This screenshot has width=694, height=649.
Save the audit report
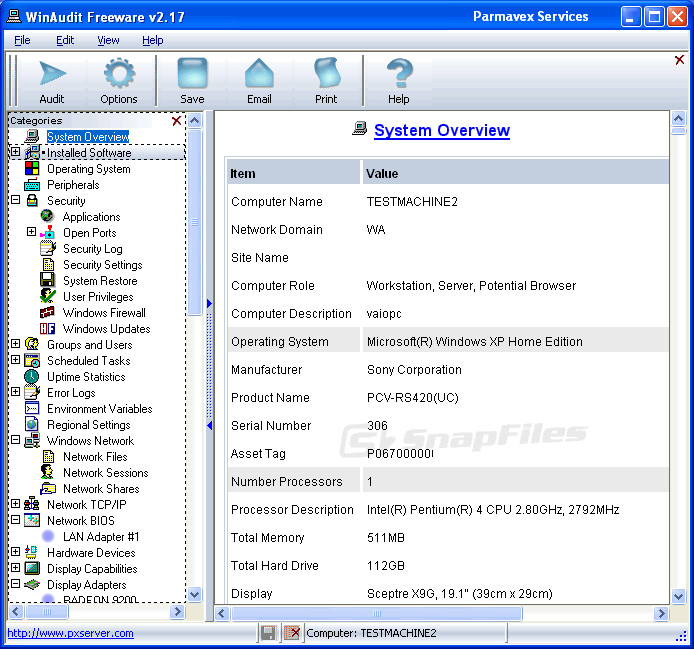[192, 82]
